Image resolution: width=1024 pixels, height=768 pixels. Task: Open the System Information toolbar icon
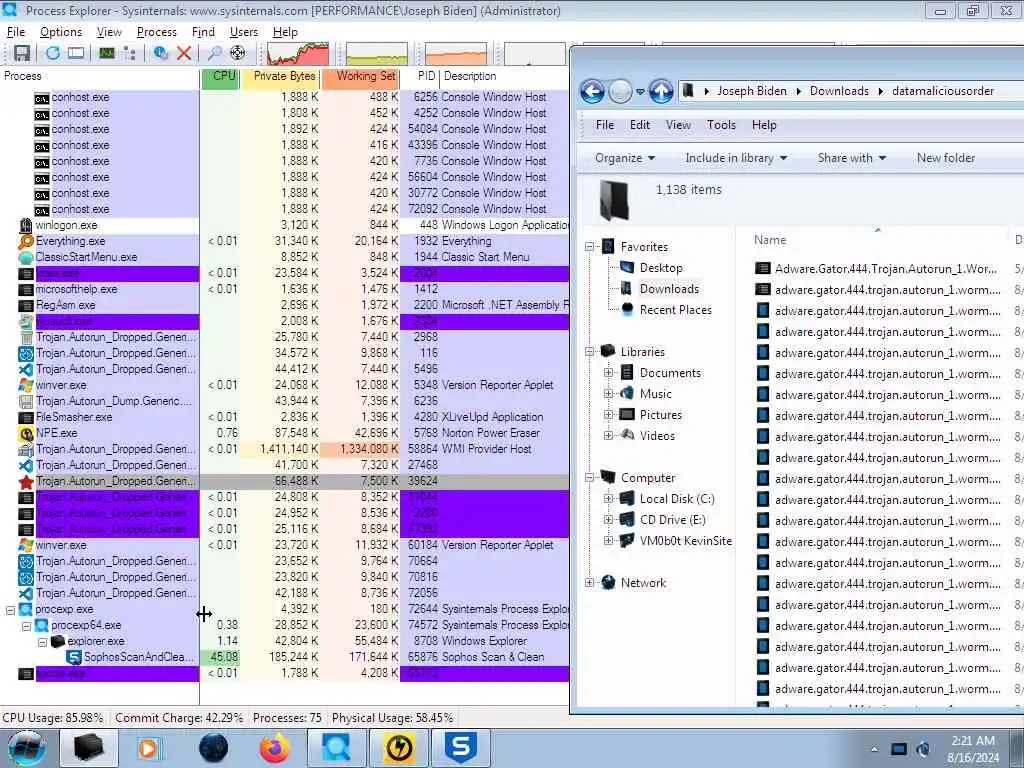point(107,53)
